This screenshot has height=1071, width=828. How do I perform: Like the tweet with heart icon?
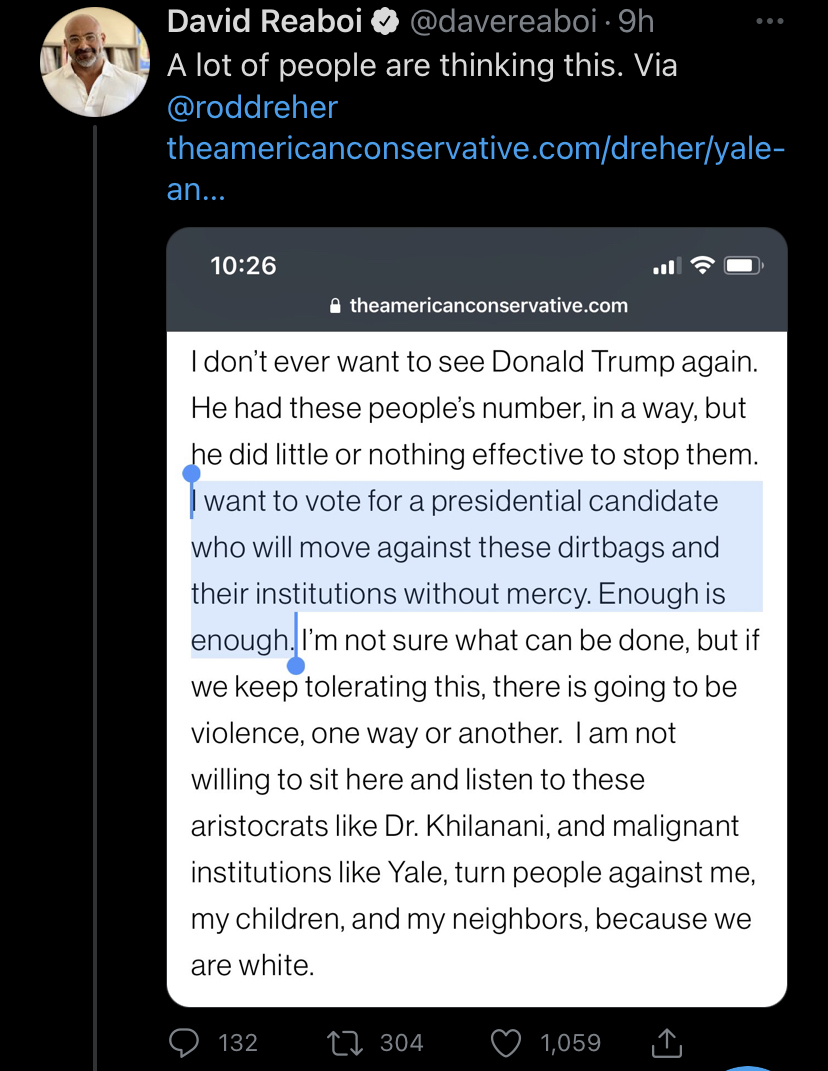coord(506,1043)
